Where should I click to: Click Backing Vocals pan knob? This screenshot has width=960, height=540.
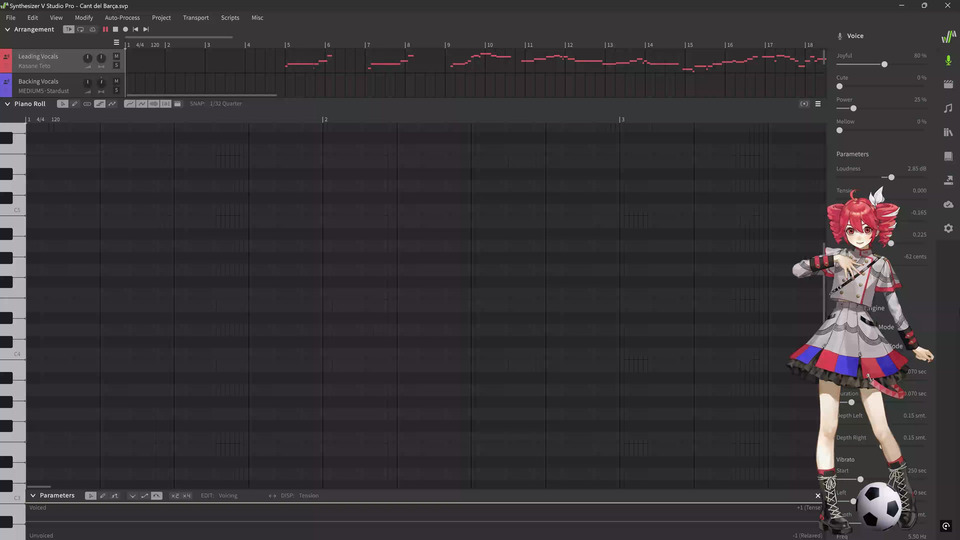[x=101, y=83]
